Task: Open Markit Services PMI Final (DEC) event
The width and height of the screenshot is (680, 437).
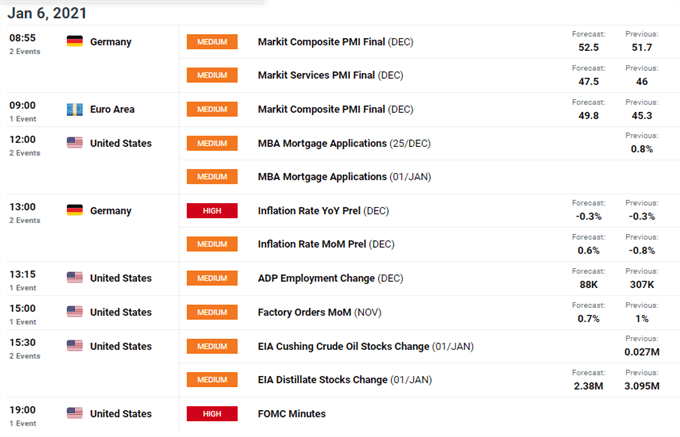Action: pyautogui.click(x=330, y=75)
